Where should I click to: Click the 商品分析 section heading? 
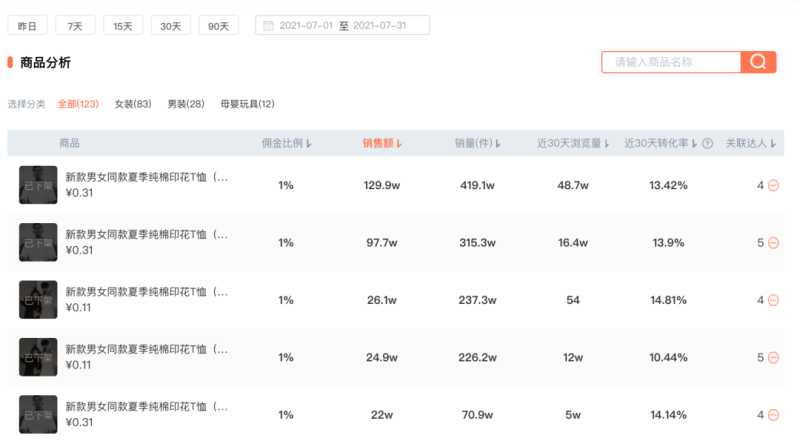[45, 63]
